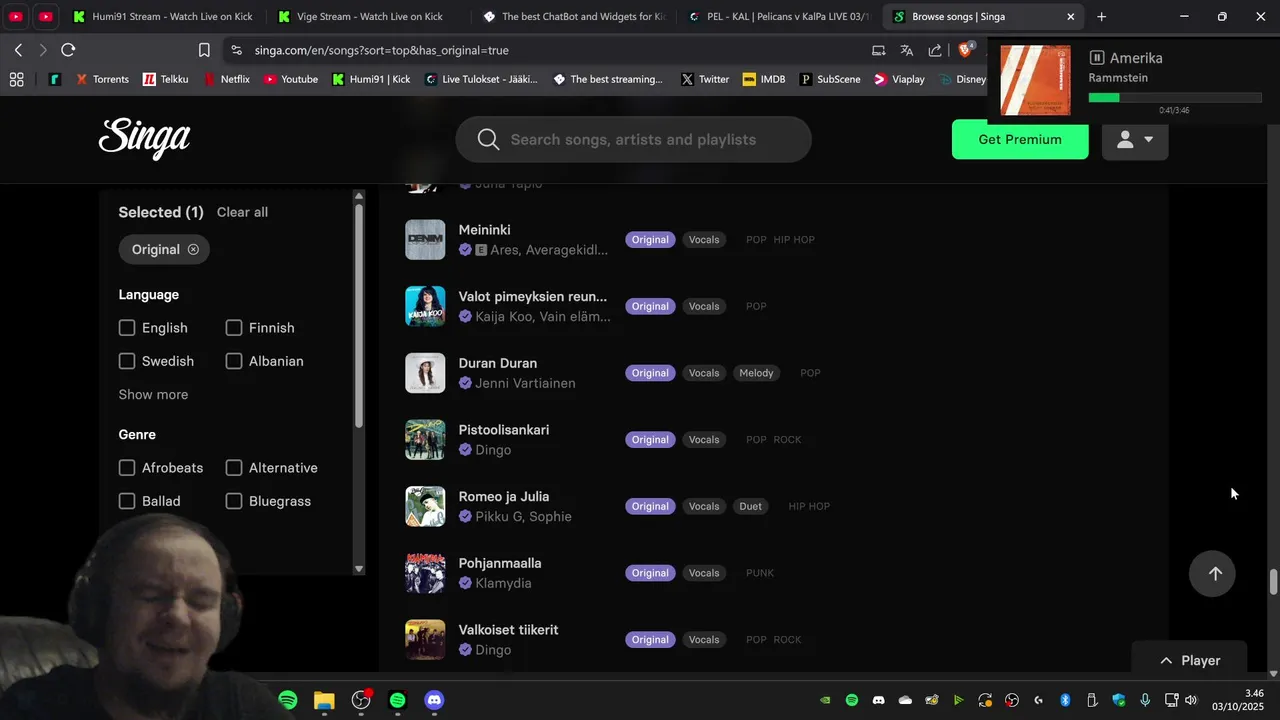Remove the Original filter chip
The width and height of the screenshot is (1280, 720).
[x=193, y=249]
